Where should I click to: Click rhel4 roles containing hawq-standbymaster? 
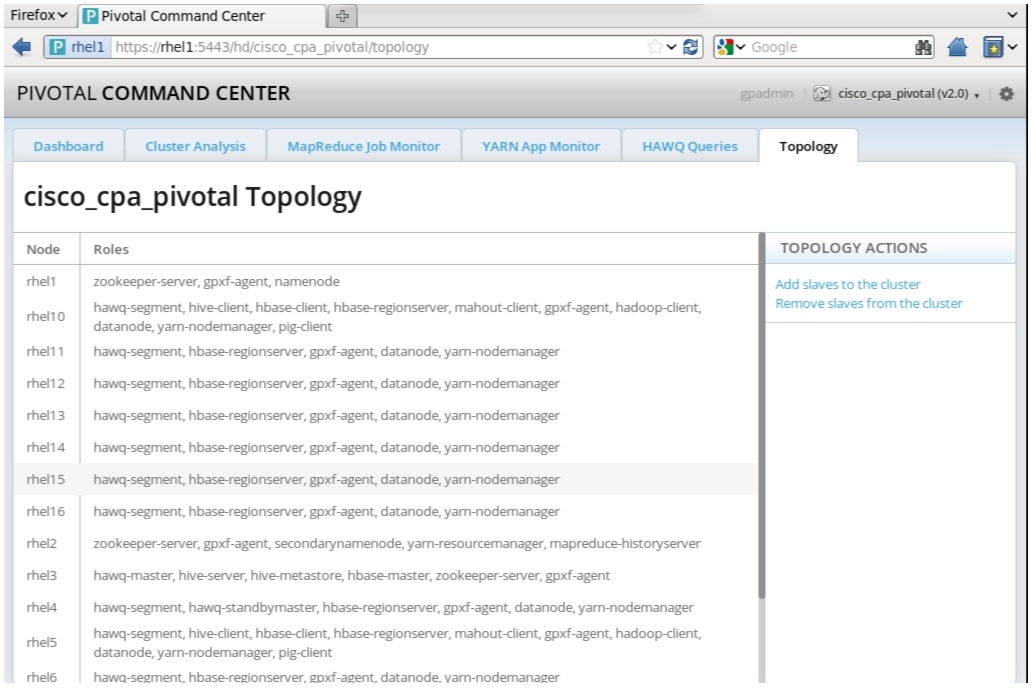[x=394, y=607]
